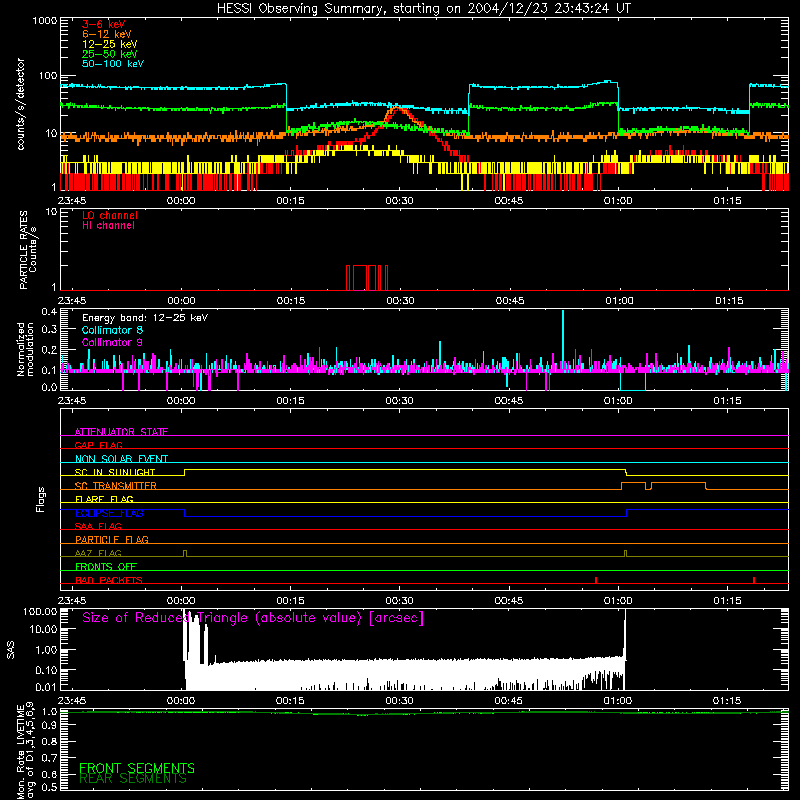Viewport: 800px width, 800px height.
Task: Click the 'Mon. Rate LIVETIME' axis label
Action: (20, 752)
